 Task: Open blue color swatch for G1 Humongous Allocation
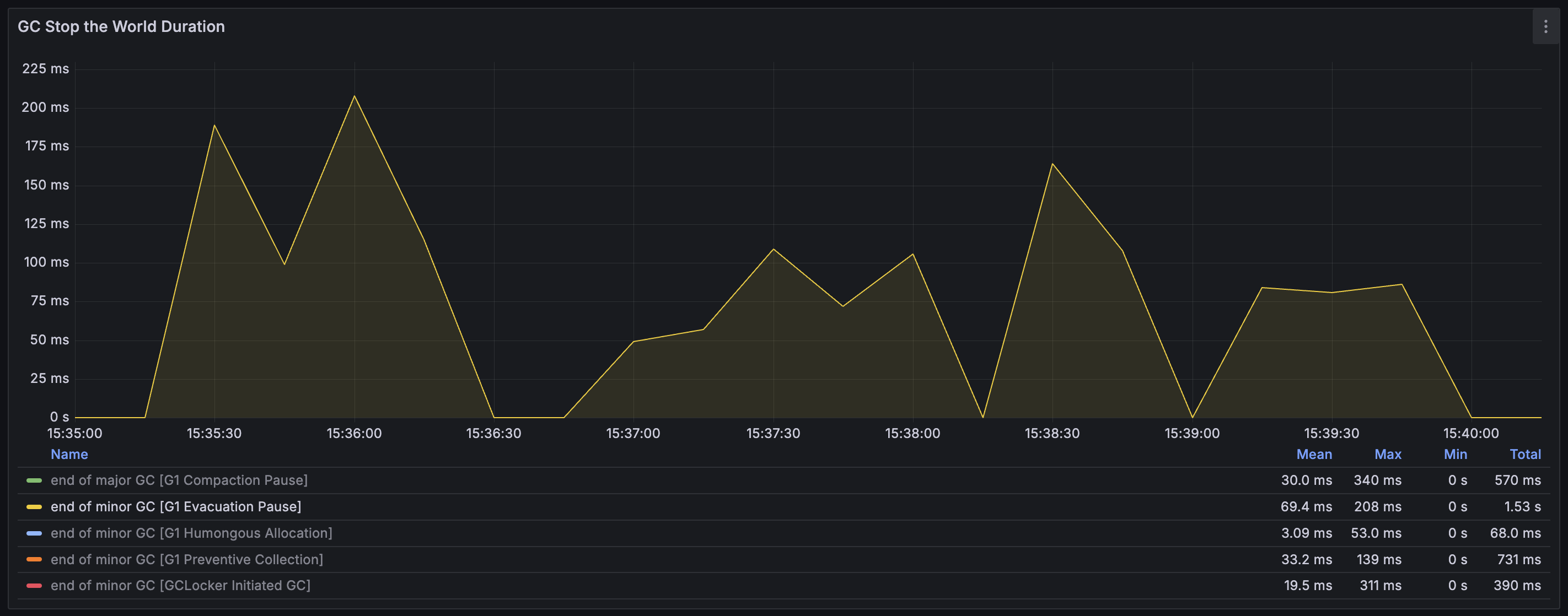pos(34,533)
